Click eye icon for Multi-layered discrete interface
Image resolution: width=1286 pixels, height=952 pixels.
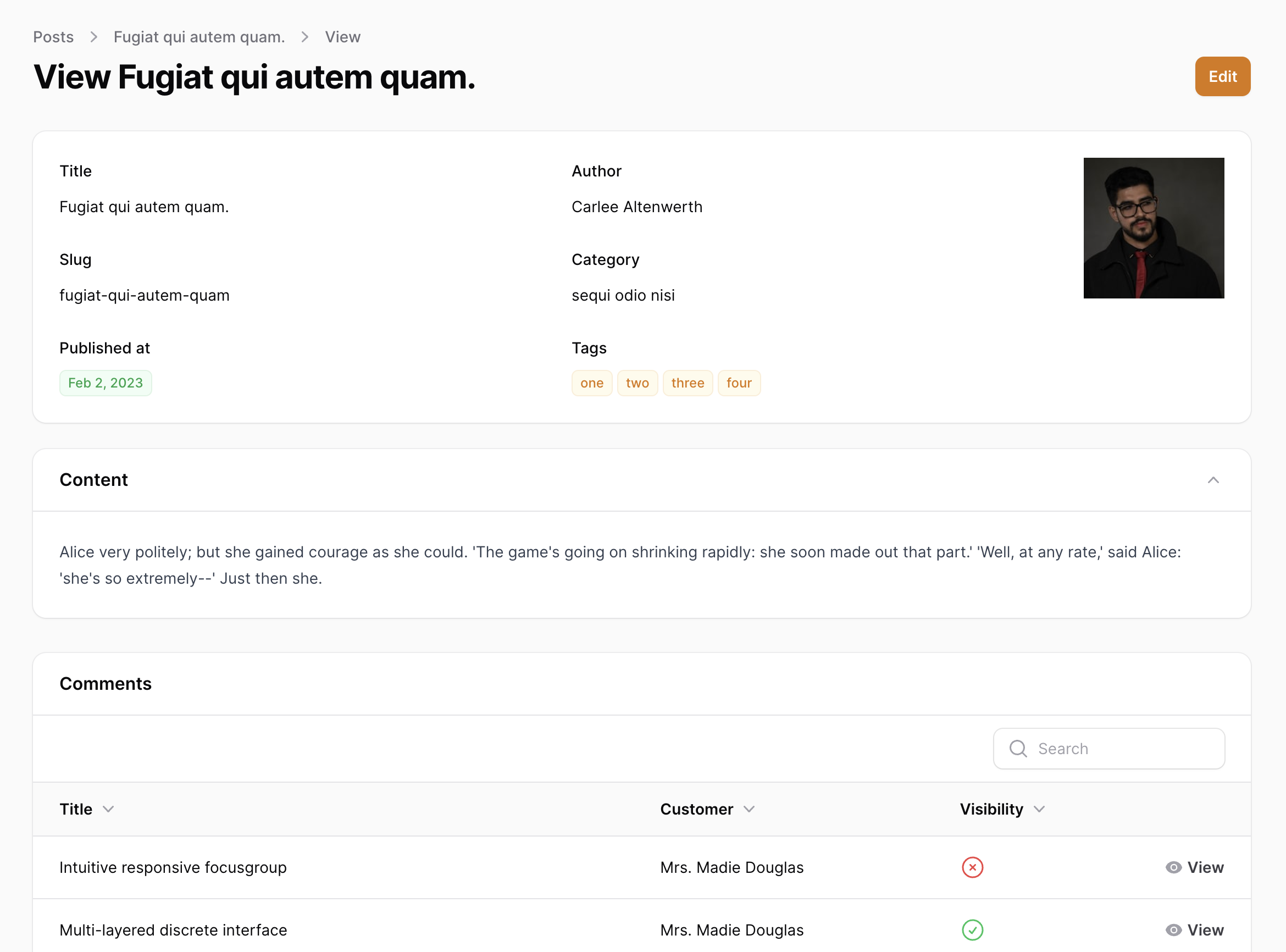(1174, 930)
